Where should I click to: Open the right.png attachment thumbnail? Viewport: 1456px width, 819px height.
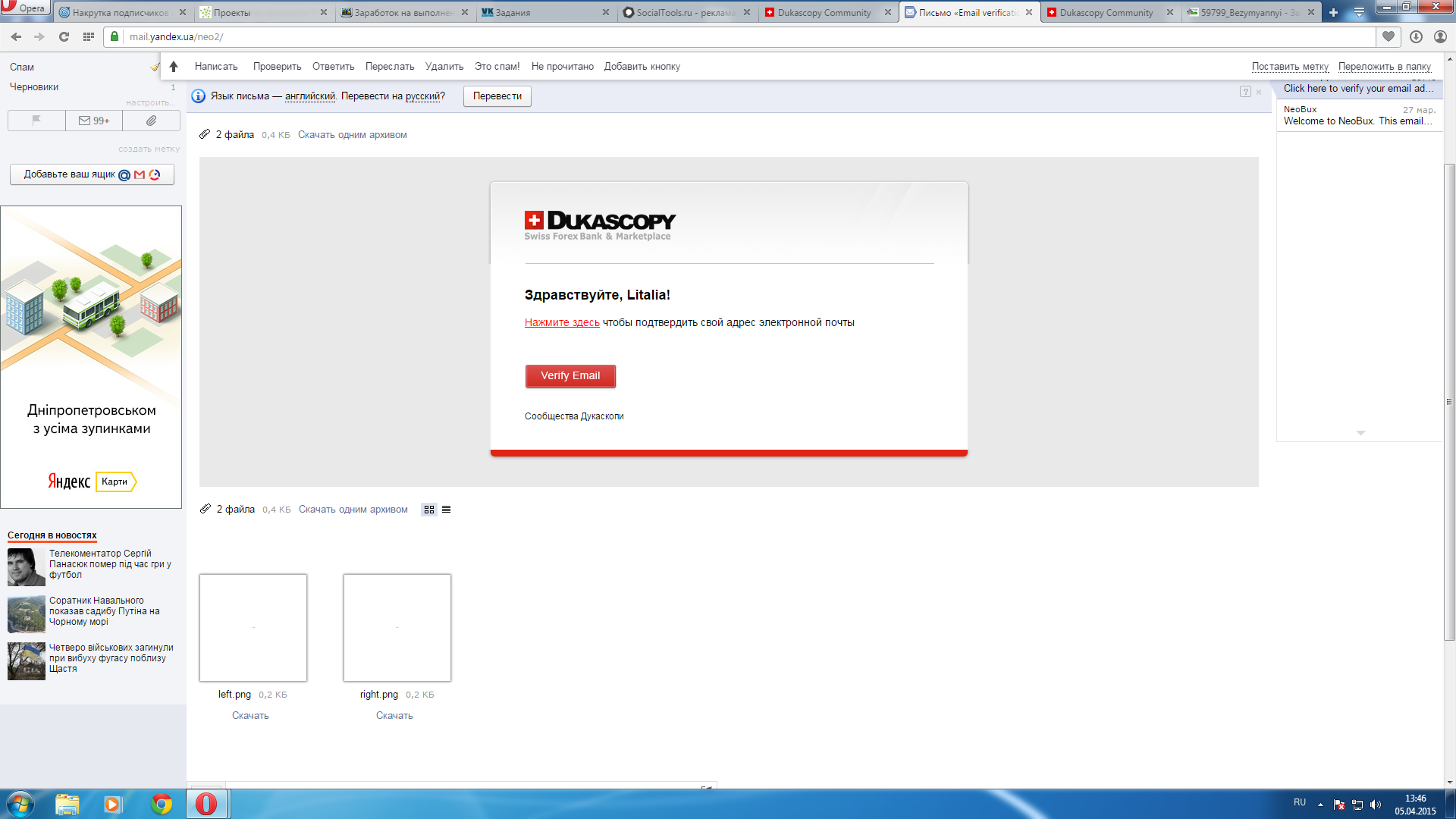pyautogui.click(x=397, y=628)
